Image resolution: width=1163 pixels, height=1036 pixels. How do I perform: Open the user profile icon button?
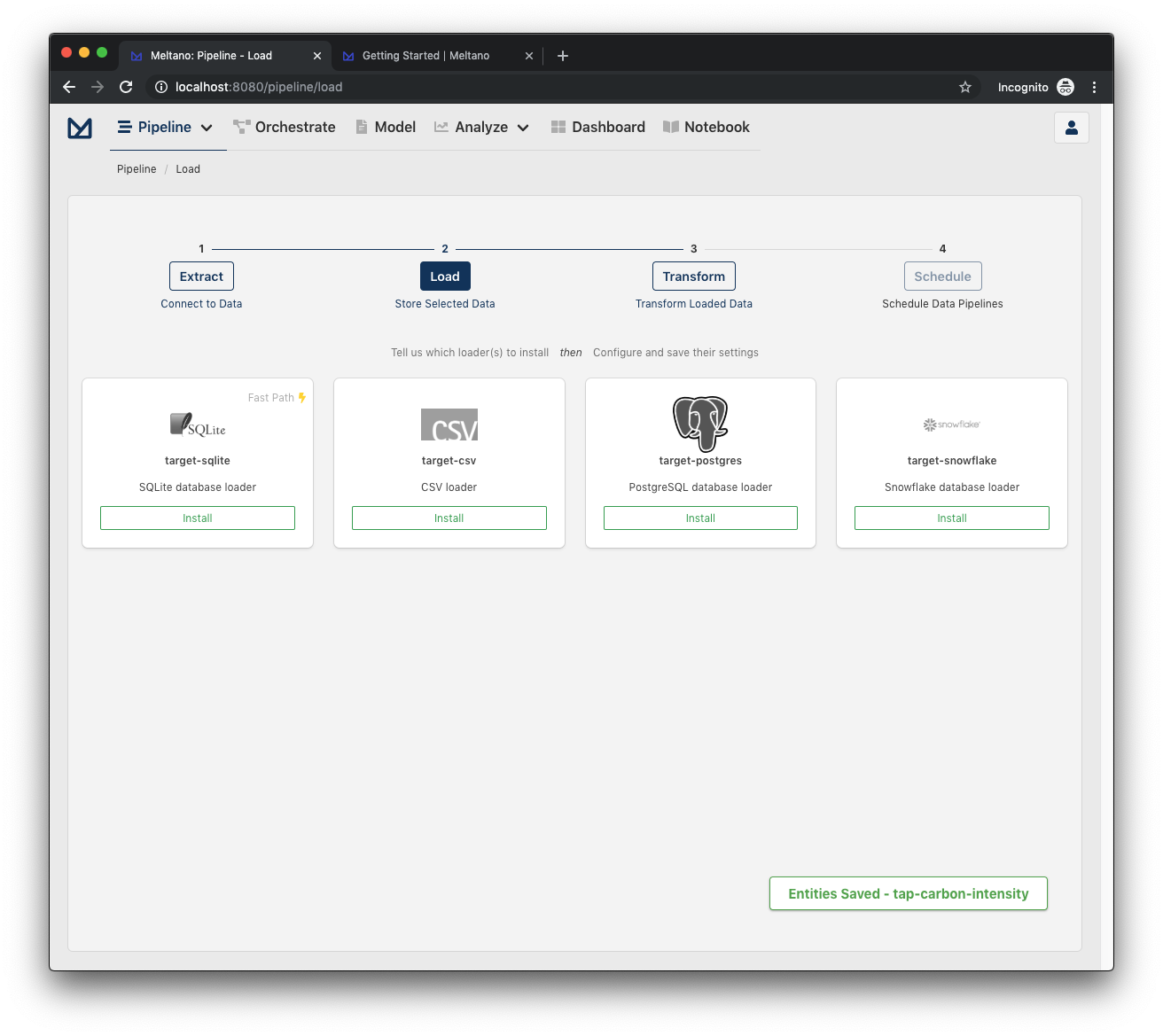(x=1072, y=128)
